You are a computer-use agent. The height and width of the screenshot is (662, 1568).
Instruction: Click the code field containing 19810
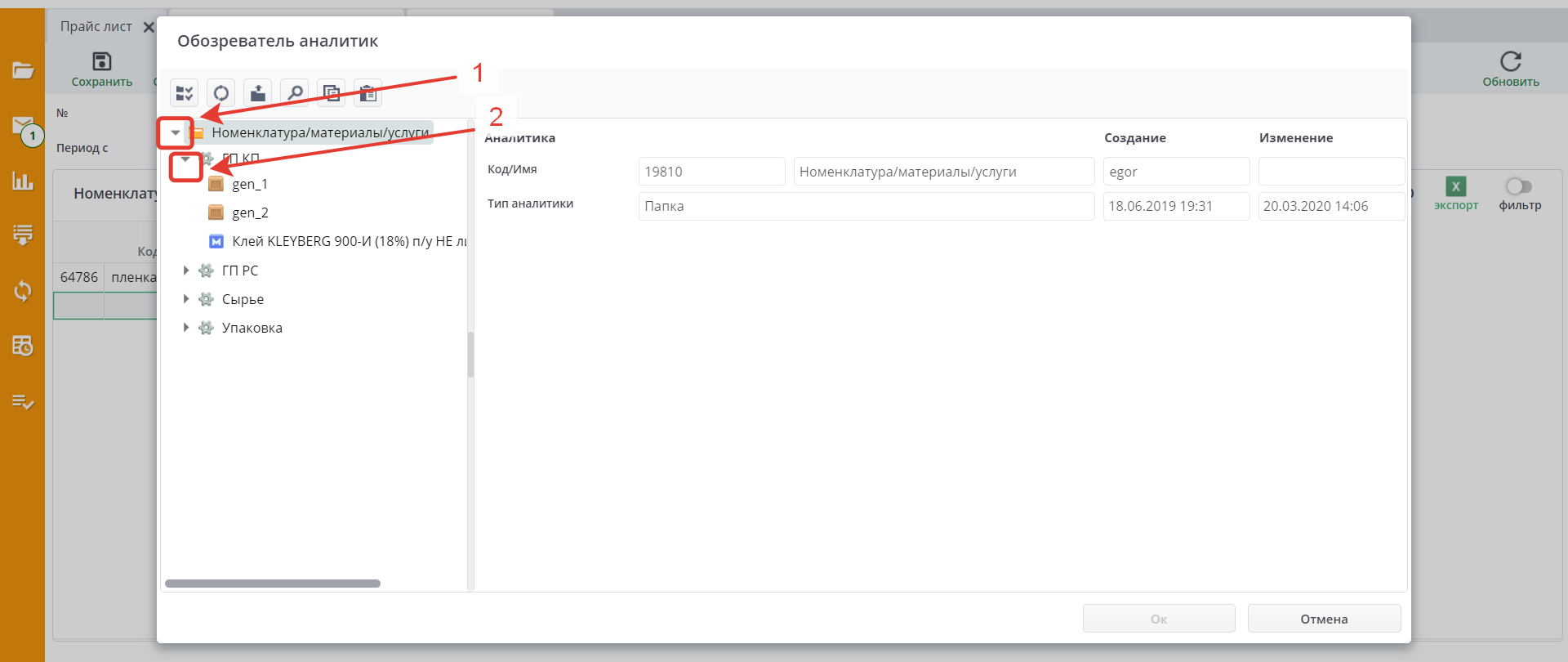click(x=711, y=172)
